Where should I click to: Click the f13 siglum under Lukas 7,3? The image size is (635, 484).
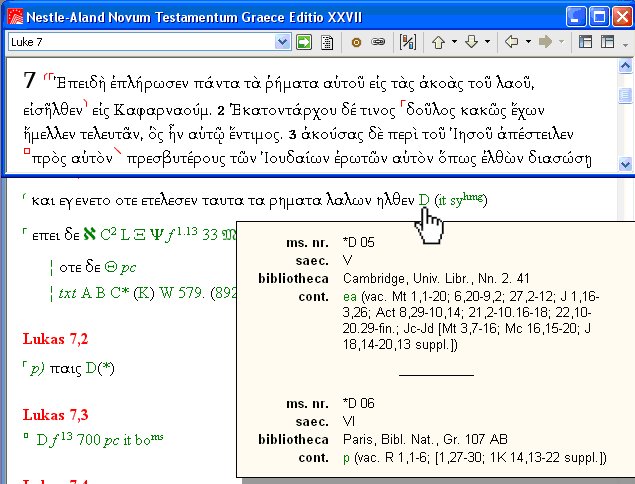tap(61, 440)
